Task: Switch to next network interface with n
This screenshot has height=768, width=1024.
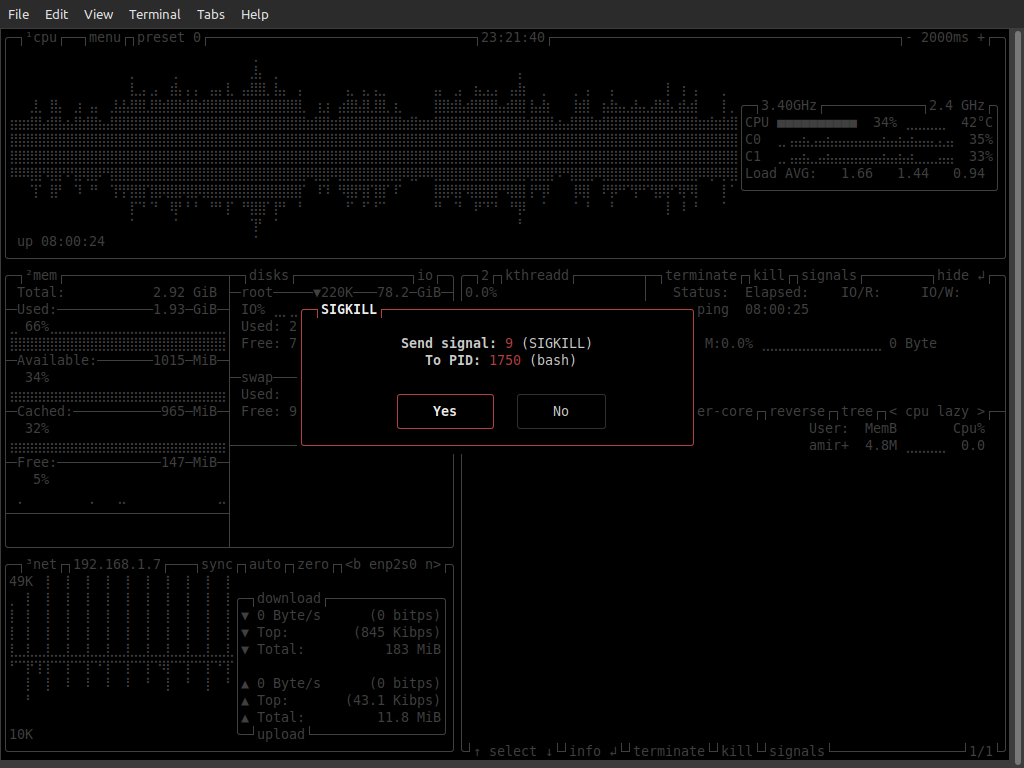Action: click(433, 564)
